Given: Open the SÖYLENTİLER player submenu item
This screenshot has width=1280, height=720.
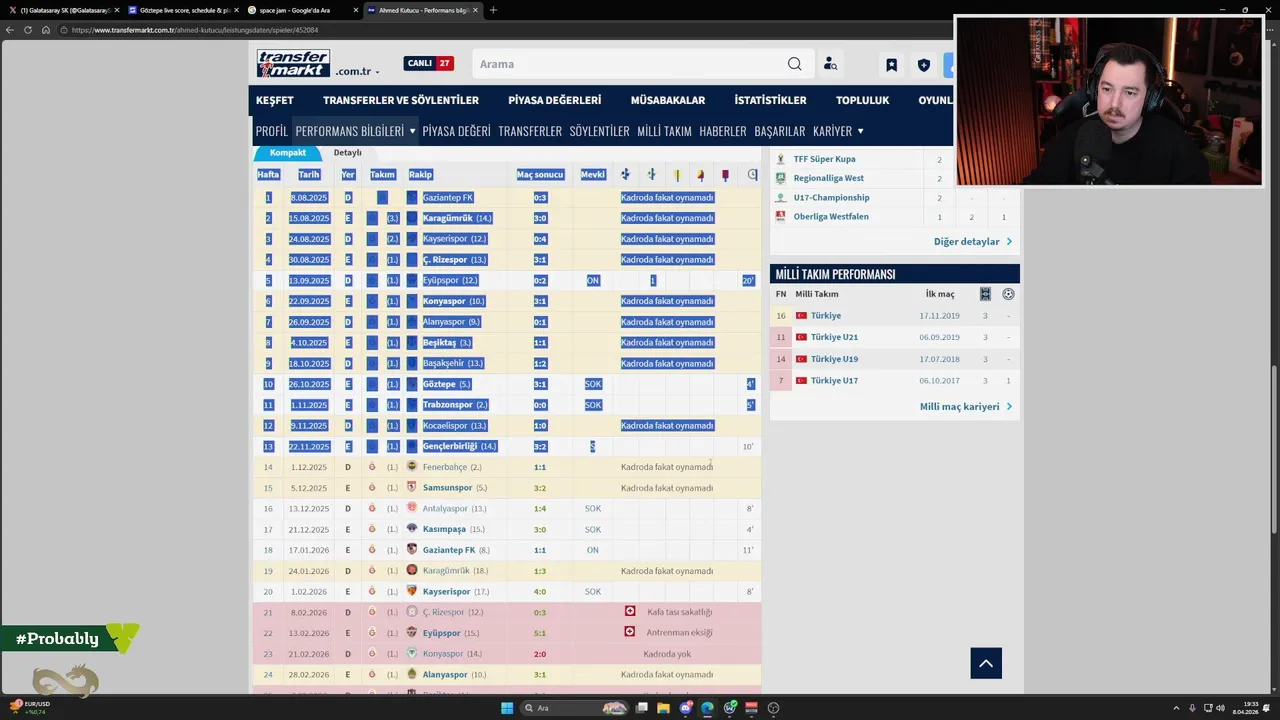Looking at the screenshot, I should click(599, 131).
